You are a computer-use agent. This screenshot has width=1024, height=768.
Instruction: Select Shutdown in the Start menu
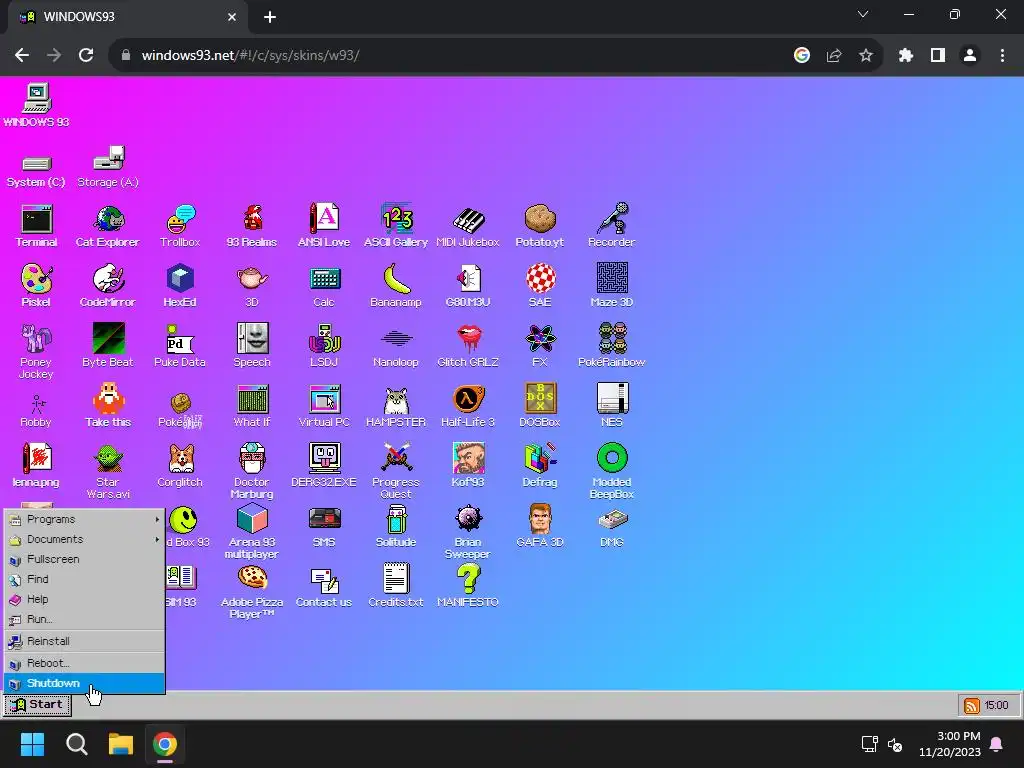tap(84, 683)
